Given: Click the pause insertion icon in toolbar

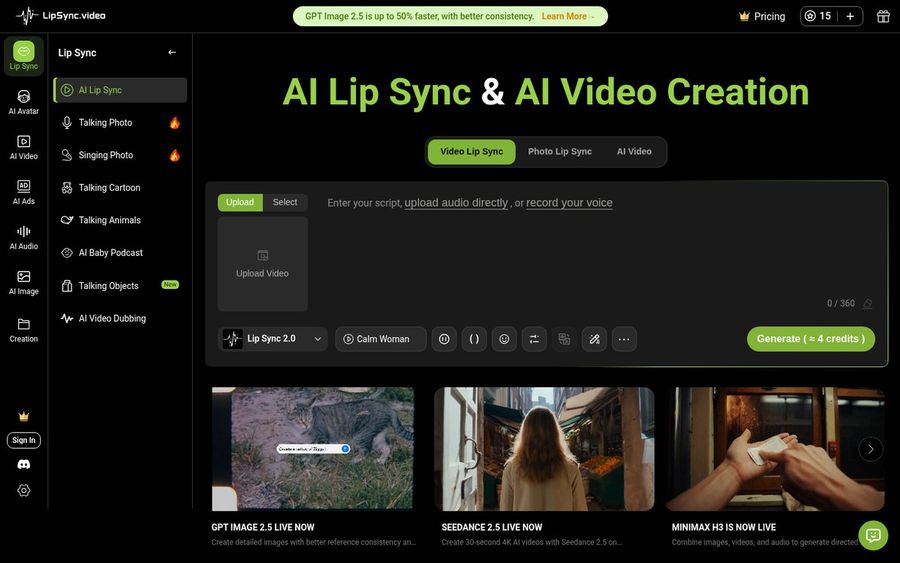Looking at the screenshot, I should tap(444, 339).
